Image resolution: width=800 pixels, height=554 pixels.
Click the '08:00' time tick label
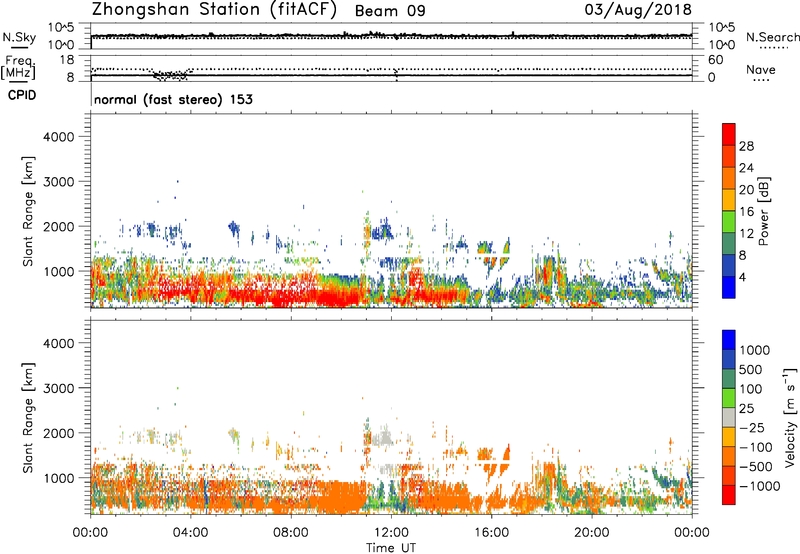pos(291,533)
